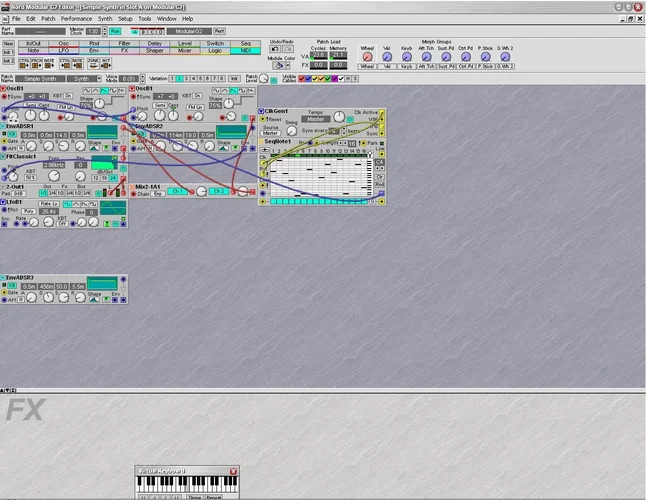The image size is (646, 500).
Task: Select sine waveform in LfoB1 module
Action: [x=67, y=204]
